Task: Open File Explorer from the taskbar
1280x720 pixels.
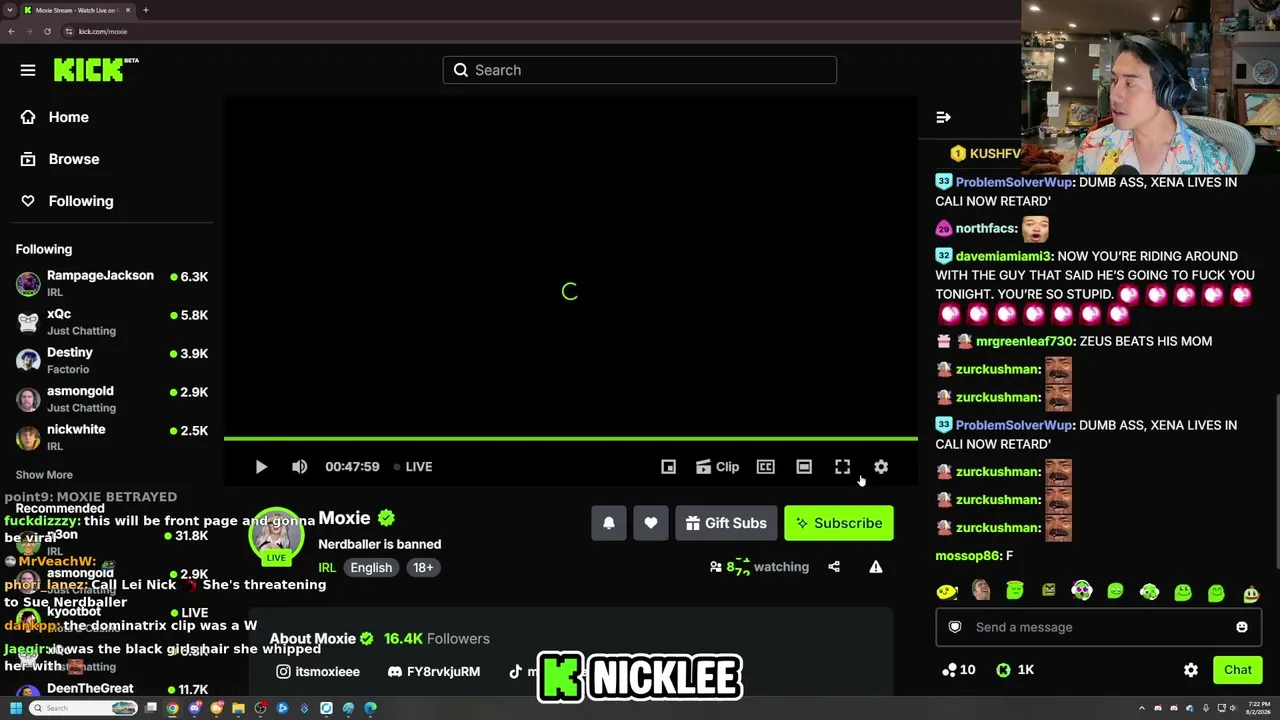Action: click(239, 709)
